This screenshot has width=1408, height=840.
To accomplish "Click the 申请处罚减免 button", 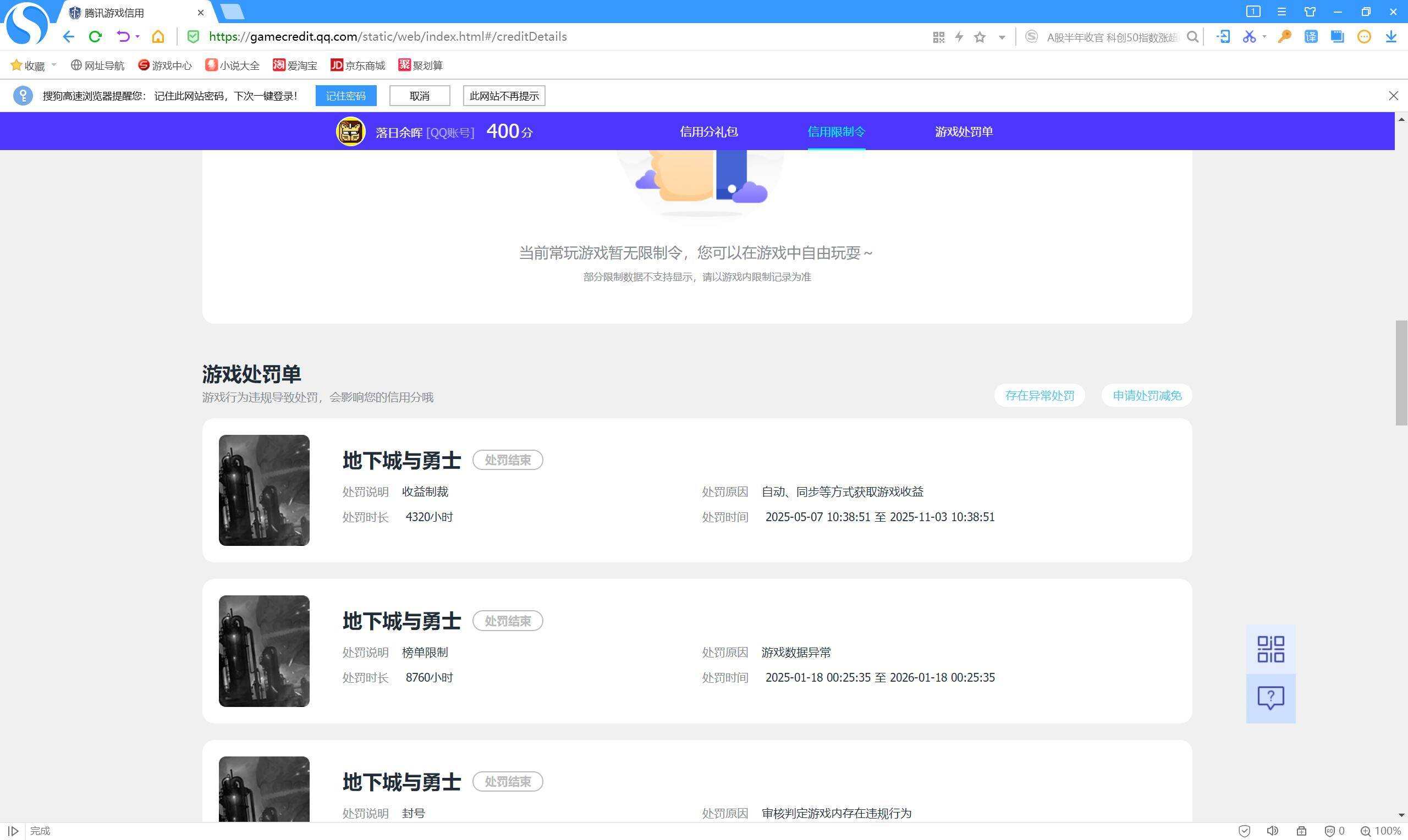I will pyautogui.click(x=1147, y=396).
